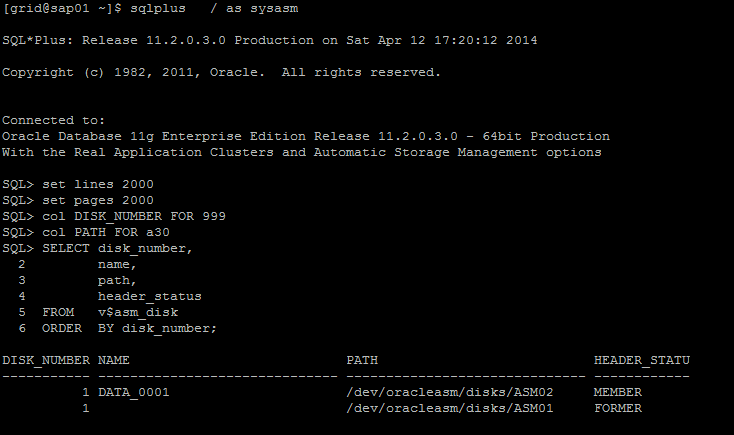The height and width of the screenshot is (435, 734).
Task: Click the HEADER_STATU column header
Action: [x=642, y=360]
